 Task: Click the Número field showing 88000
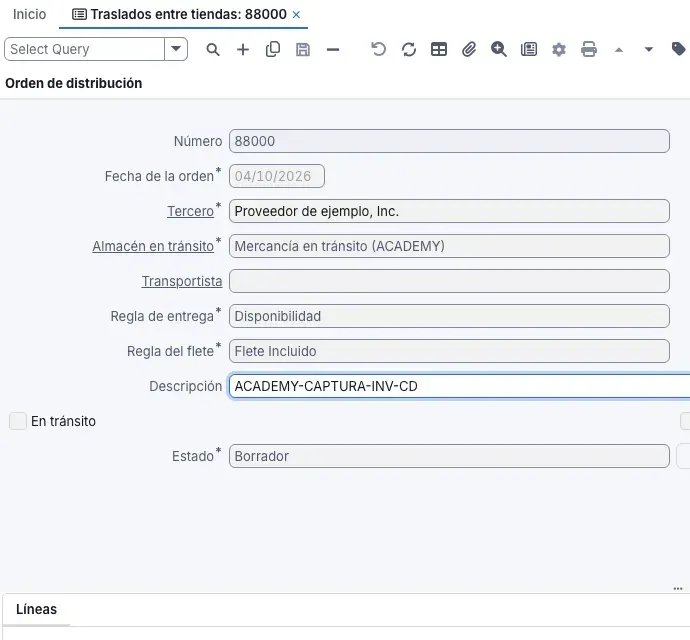click(x=449, y=141)
